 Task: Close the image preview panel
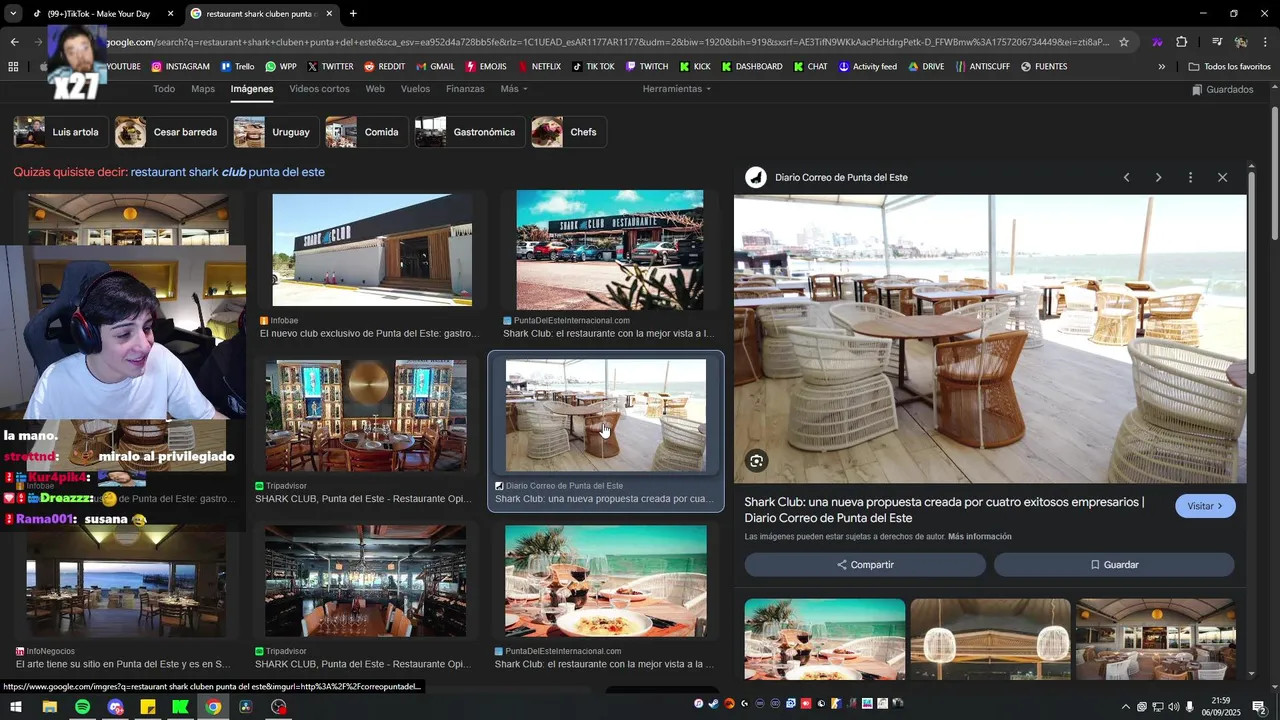[1222, 177]
